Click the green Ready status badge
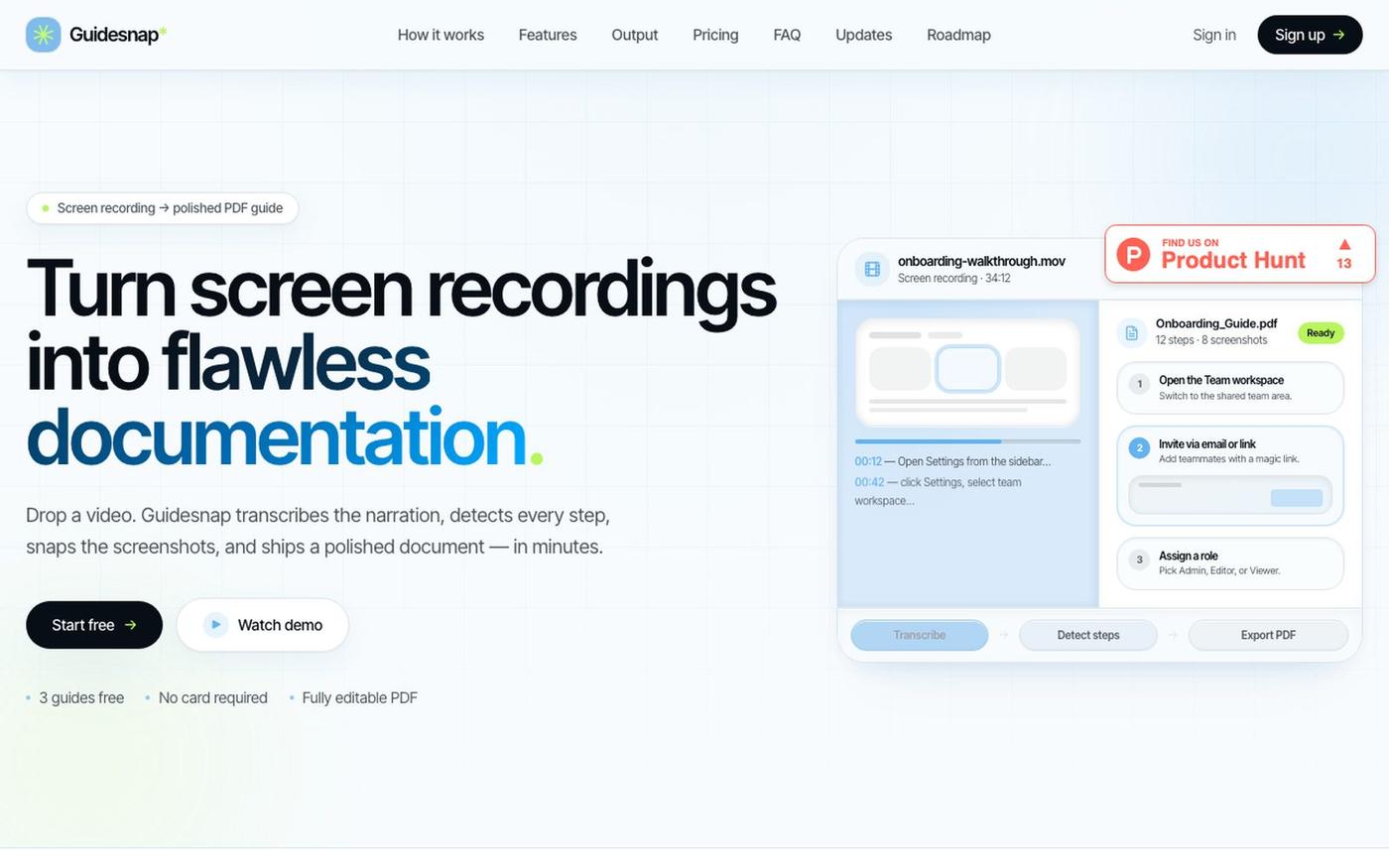The height and width of the screenshot is (868, 1389). pyautogui.click(x=1321, y=333)
